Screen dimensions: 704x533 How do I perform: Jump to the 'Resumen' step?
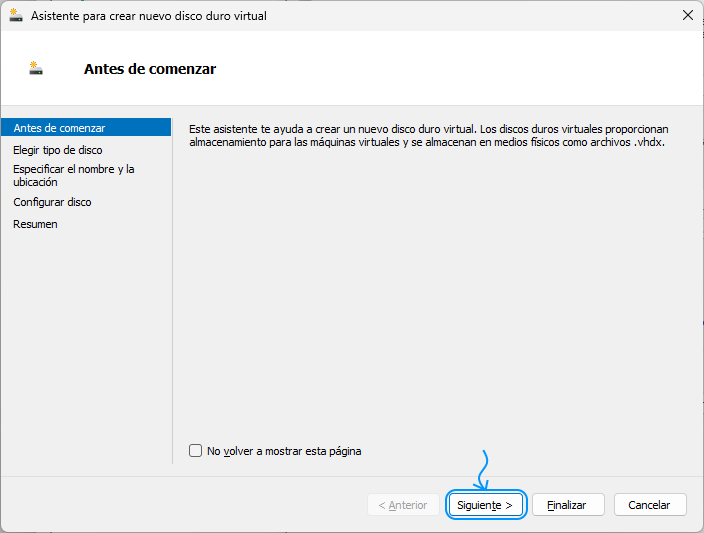[x=35, y=224]
